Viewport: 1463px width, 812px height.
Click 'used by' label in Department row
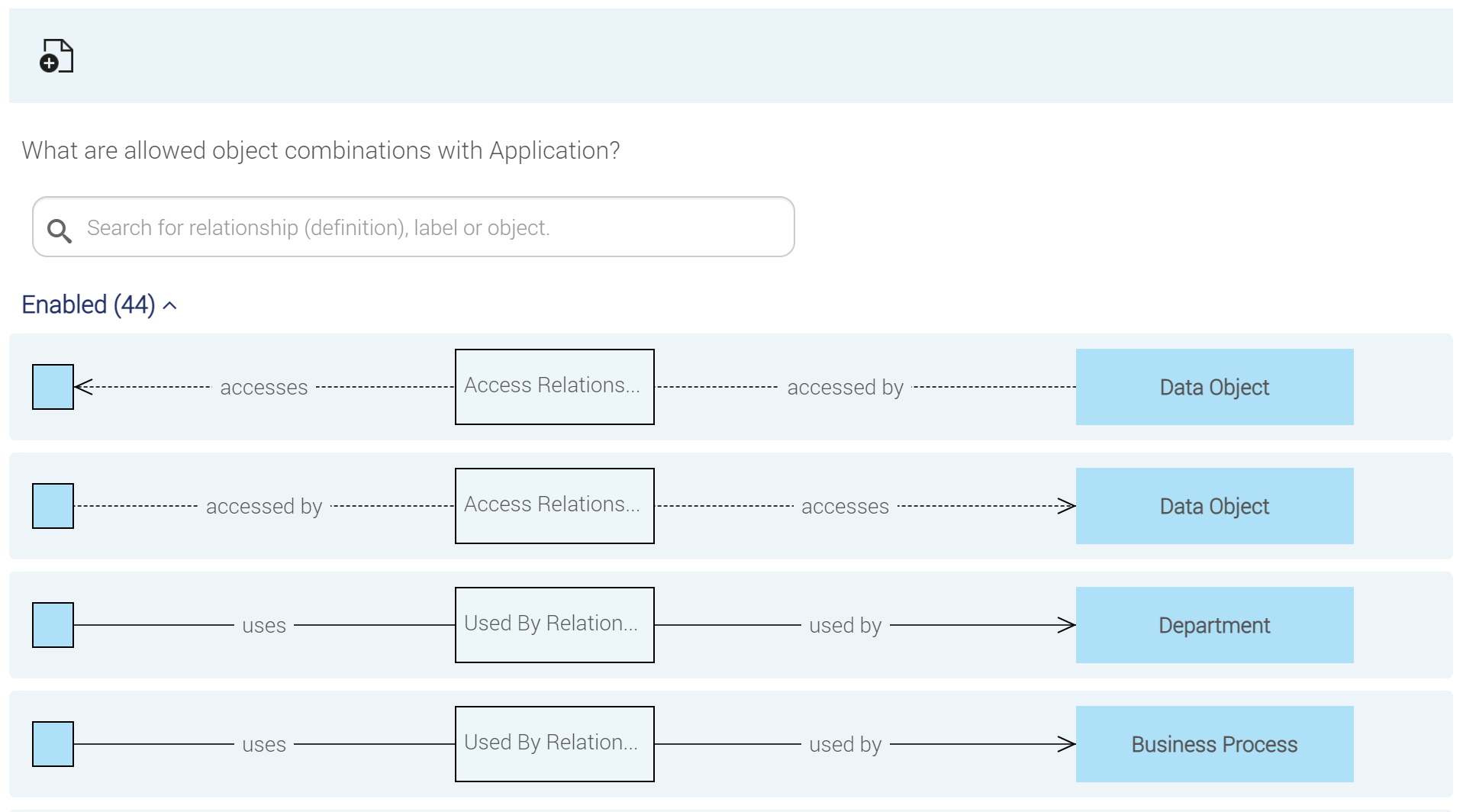[x=845, y=626]
